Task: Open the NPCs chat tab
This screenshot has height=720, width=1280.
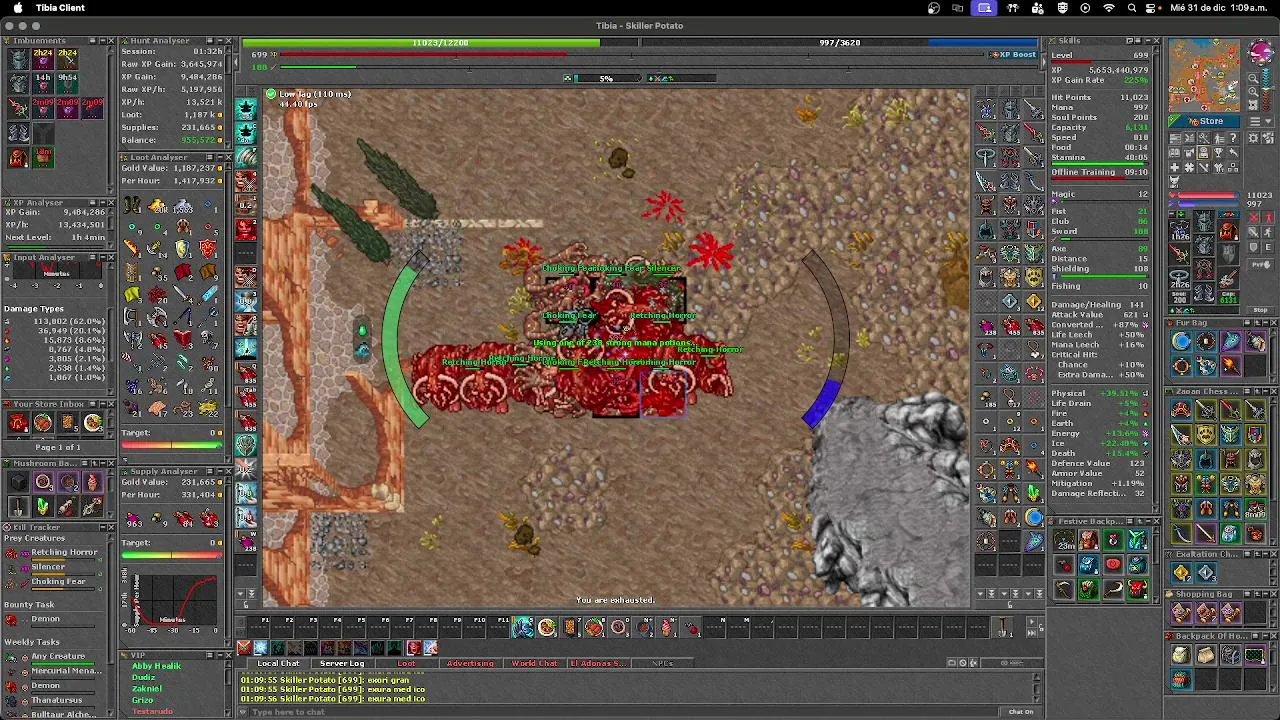Action: 662,663
